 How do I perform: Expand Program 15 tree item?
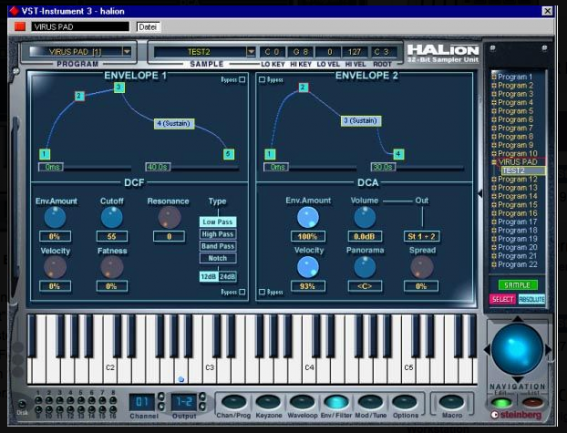(494, 205)
